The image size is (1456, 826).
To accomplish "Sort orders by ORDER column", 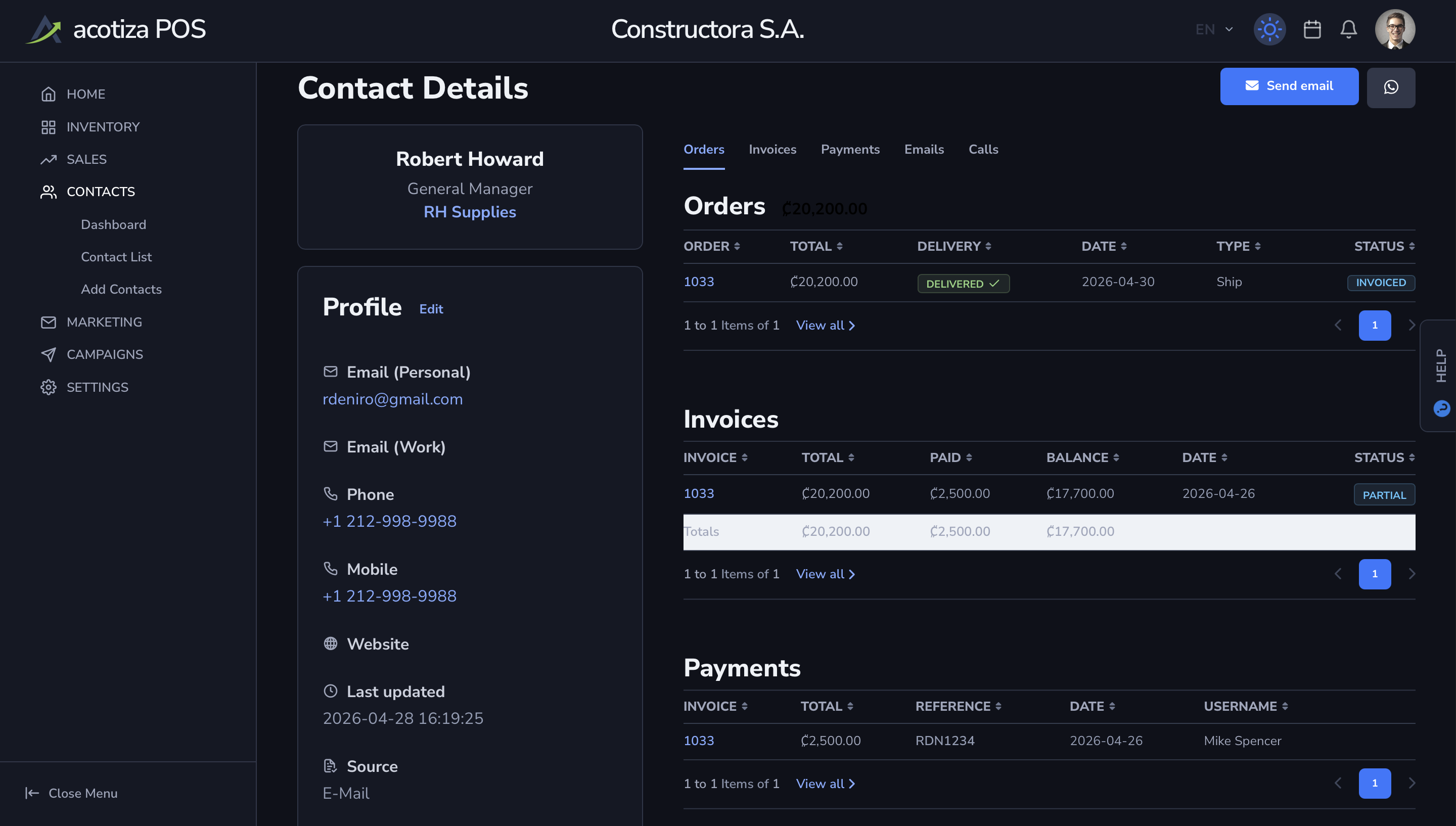I will pyautogui.click(x=712, y=246).
